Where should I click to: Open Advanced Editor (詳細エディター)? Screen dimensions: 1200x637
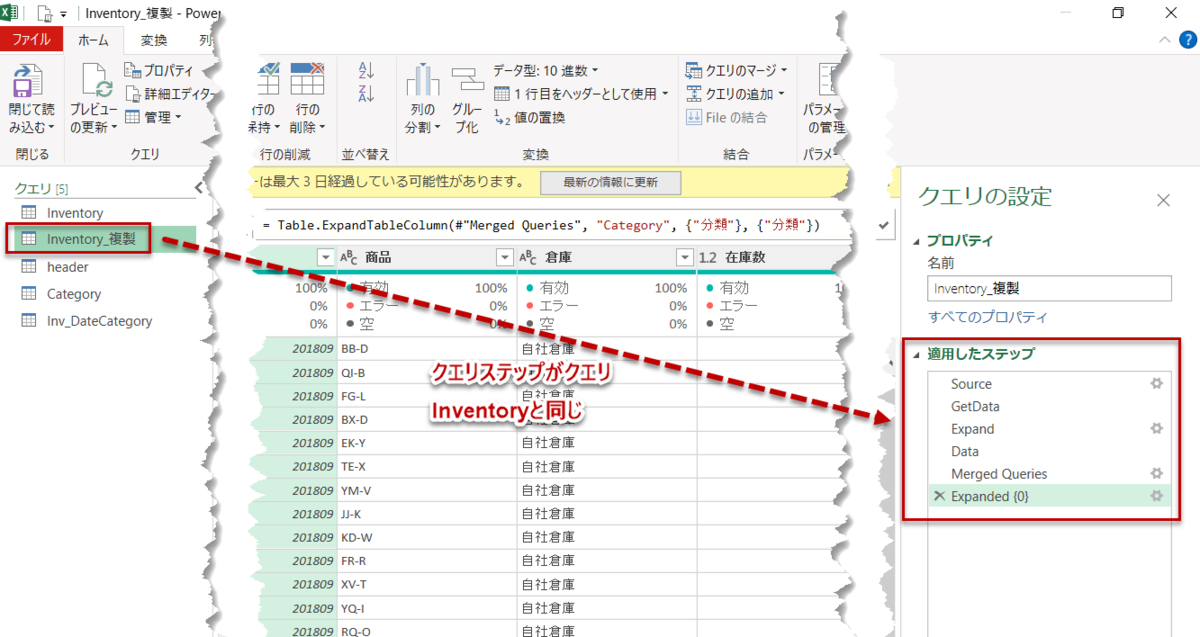point(168,94)
